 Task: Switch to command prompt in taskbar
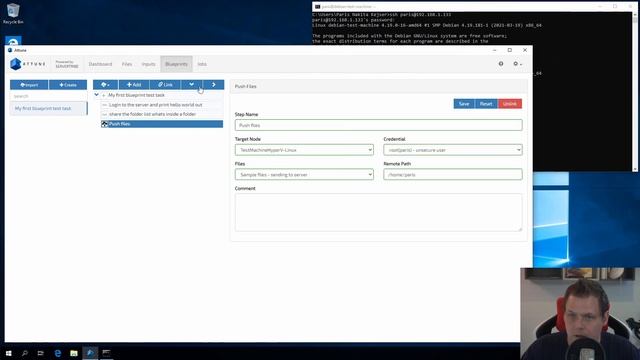pyautogui.click(x=107, y=353)
